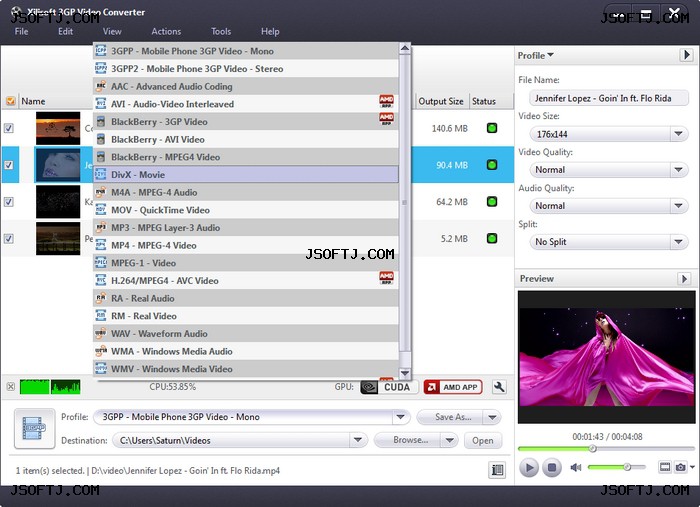
Task: Select AAC - Advanced Audio Coding profile
Action: (x=246, y=86)
